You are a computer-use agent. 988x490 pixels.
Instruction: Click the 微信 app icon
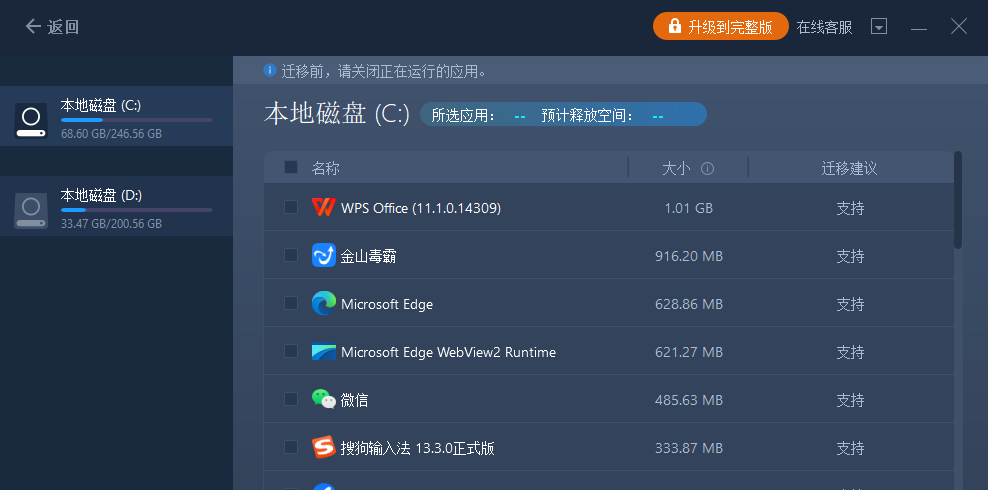[323, 399]
